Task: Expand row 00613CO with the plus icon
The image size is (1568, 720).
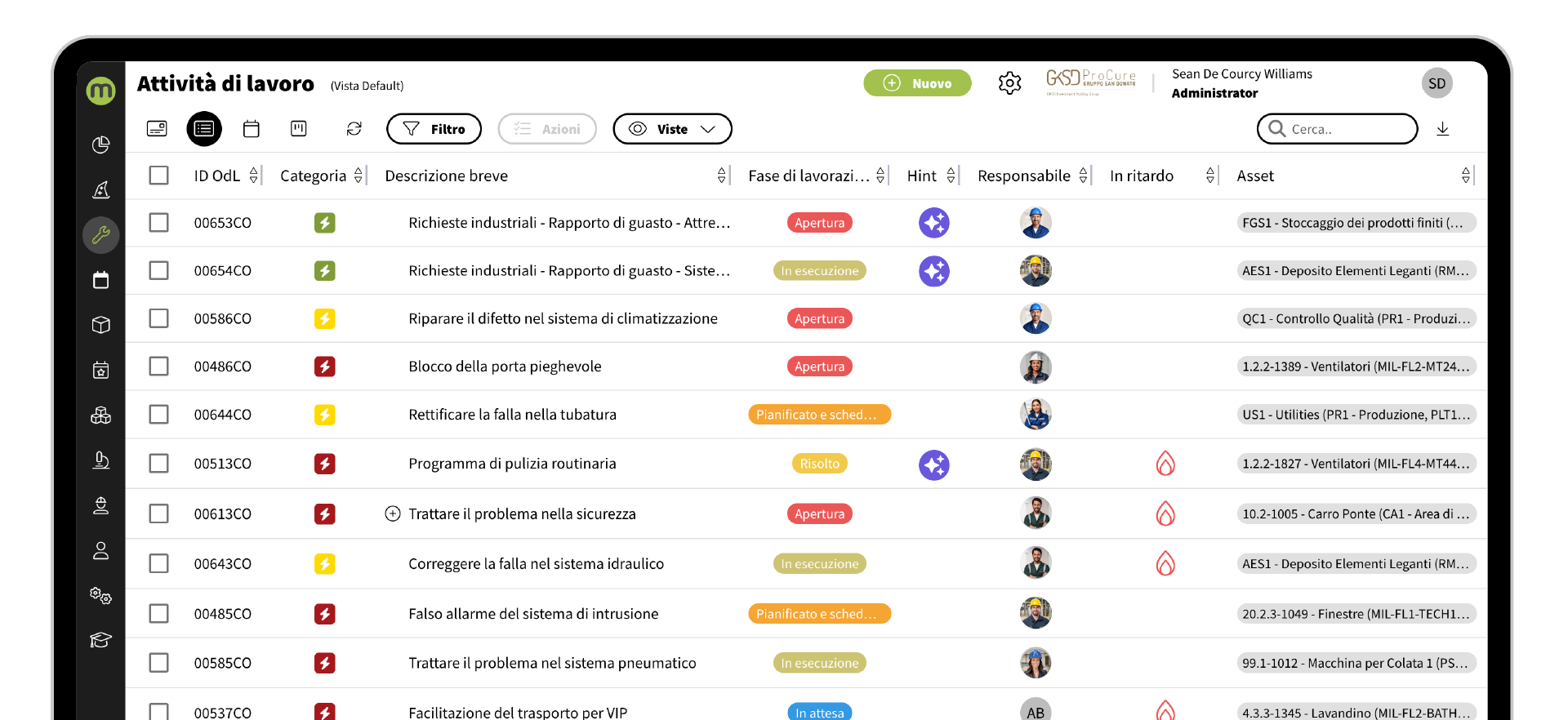Action: click(393, 513)
